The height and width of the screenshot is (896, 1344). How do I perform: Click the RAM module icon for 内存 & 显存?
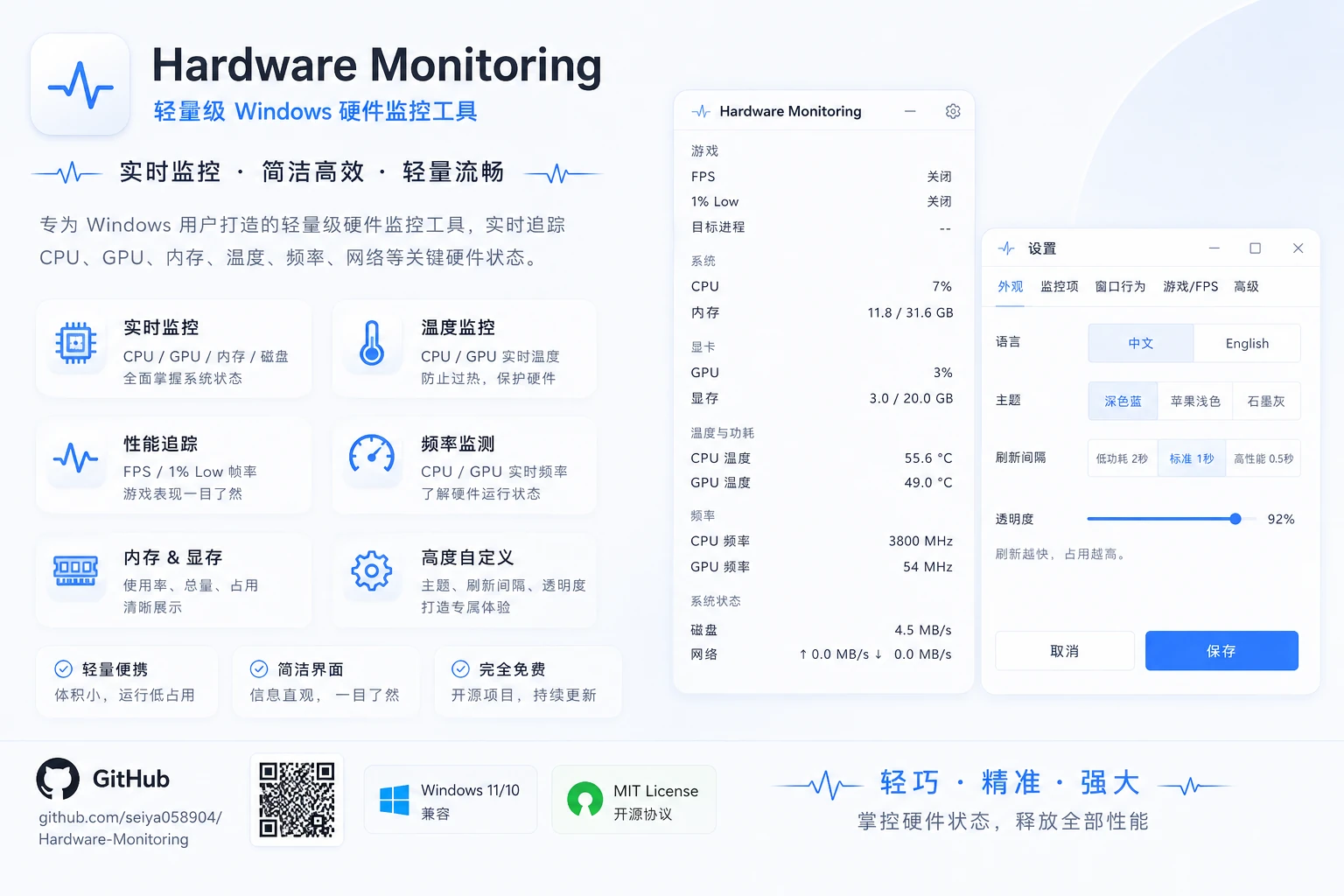click(x=76, y=570)
